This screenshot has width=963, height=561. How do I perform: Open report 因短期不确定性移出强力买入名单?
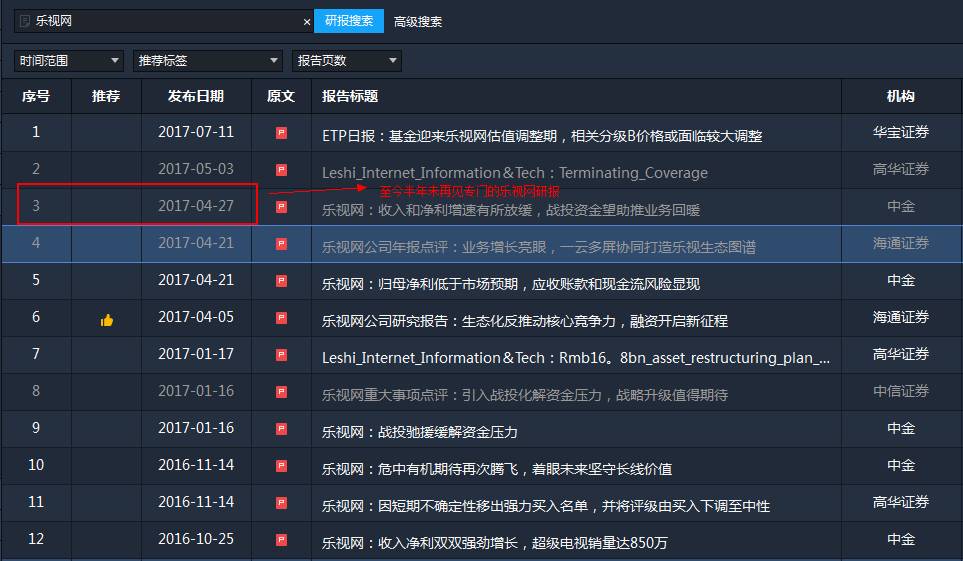[x=546, y=506]
